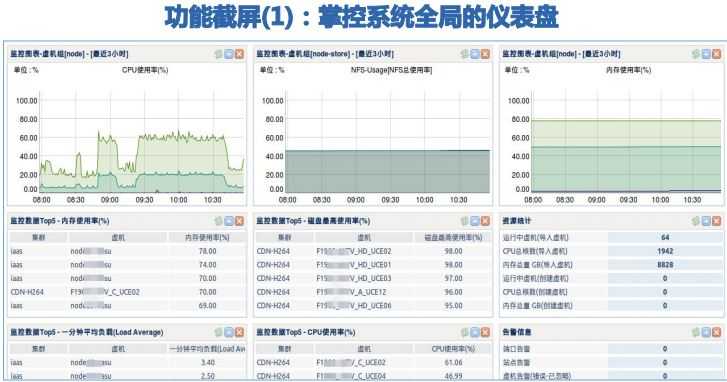Click 运行中虚机(导入虚机) value 64
727x382 pixels.
click(665, 237)
